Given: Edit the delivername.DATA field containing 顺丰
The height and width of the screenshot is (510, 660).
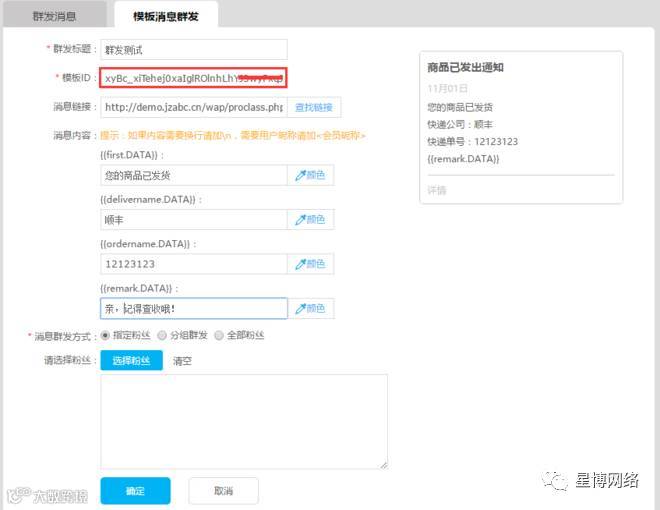Looking at the screenshot, I should coord(194,220).
